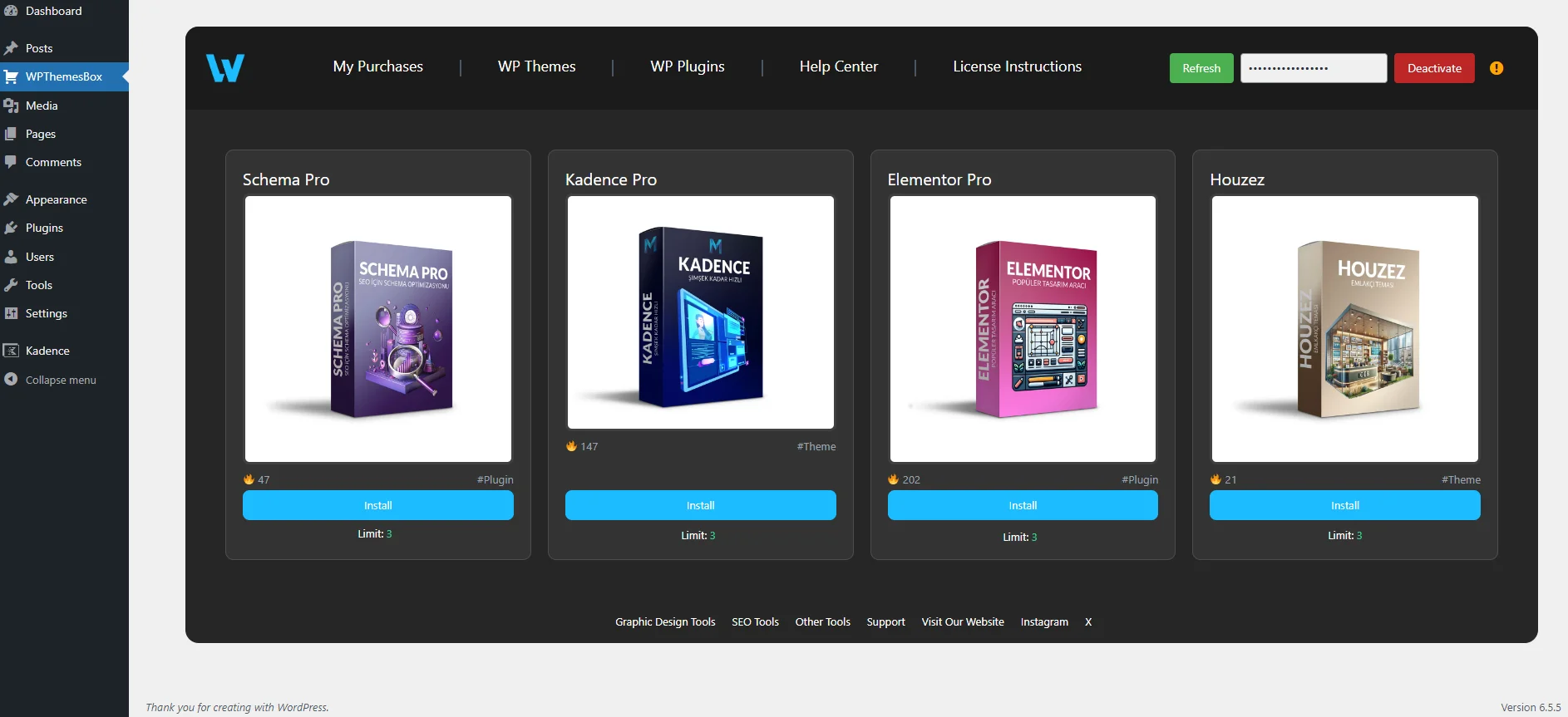Screen dimensions: 1568x717
Task: Open SEO Tools footer link
Action: [x=755, y=621]
